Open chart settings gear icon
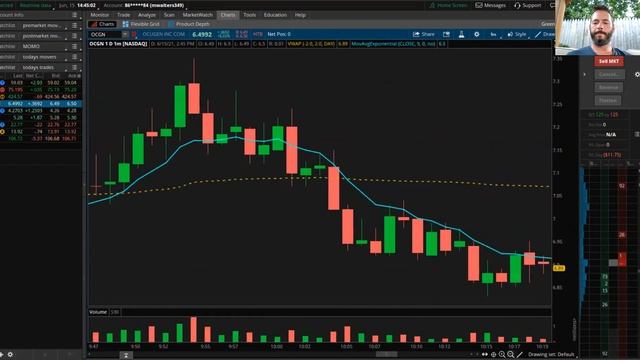The width and height of the screenshot is (640, 360). [477, 34]
